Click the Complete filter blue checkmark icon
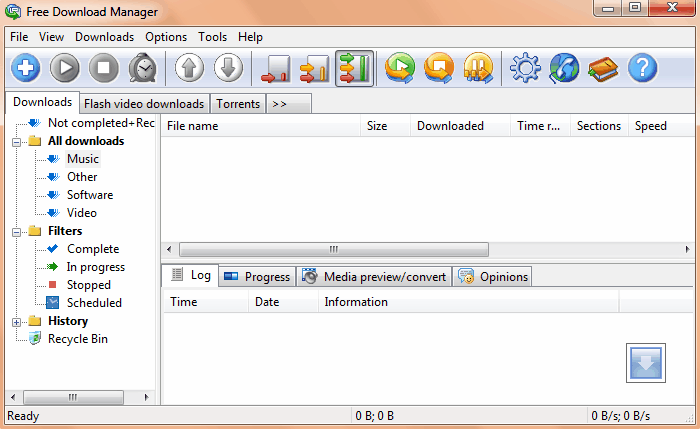 pyautogui.click(x=53, y=249)
